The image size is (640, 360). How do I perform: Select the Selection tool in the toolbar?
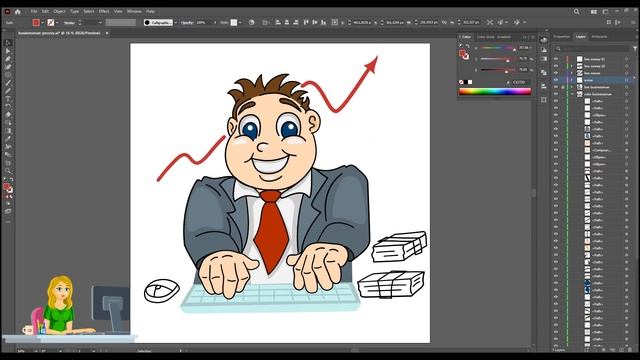coord(8,43)
